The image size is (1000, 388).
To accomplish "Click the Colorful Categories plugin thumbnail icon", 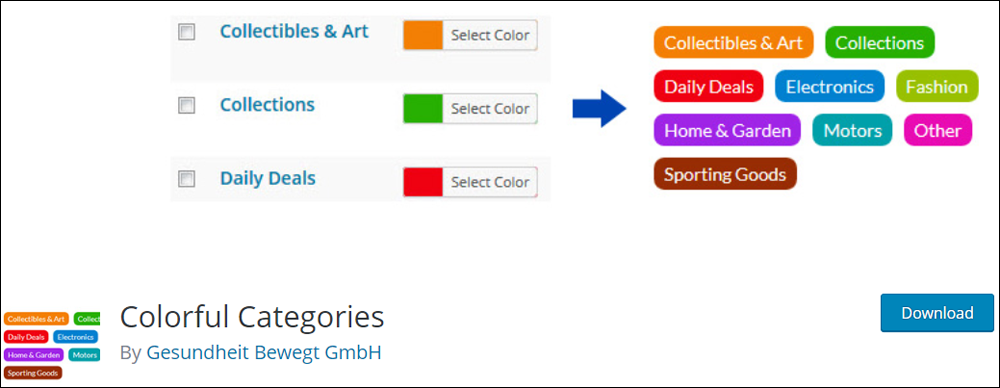I will (52, 345).
